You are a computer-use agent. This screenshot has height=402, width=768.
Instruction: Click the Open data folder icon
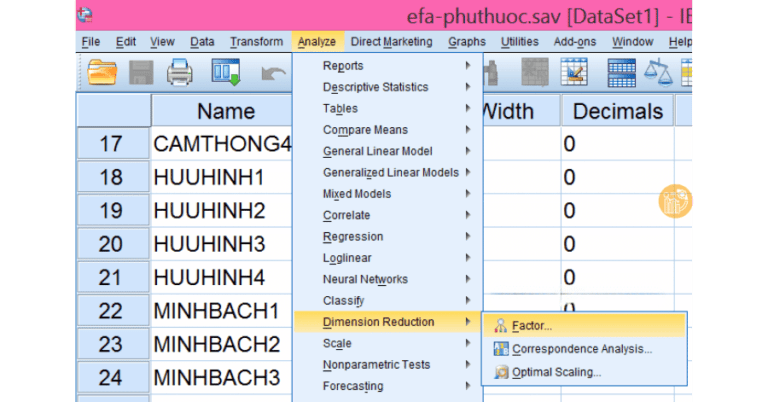coord(102,72)
